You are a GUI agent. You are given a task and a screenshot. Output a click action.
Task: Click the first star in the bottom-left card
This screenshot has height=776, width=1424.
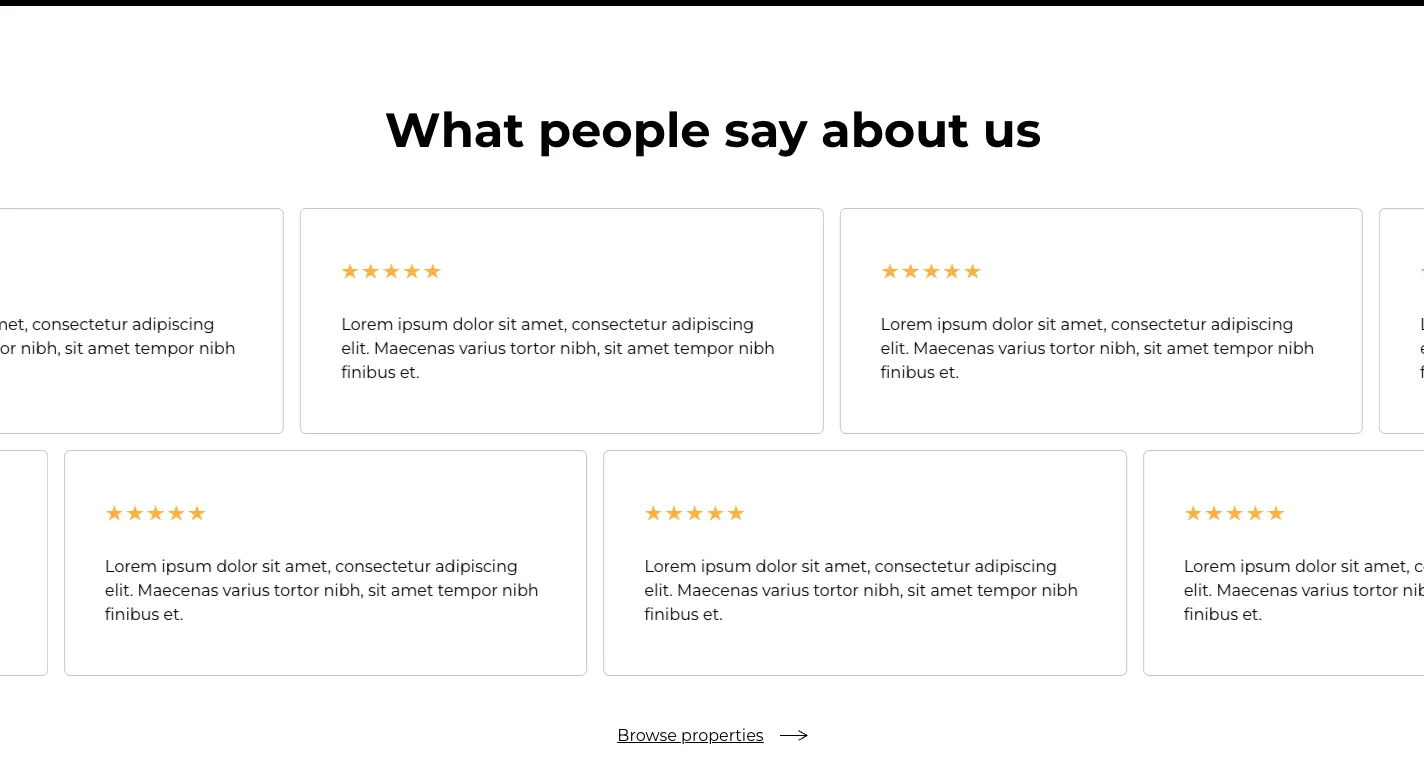coord(114,513)
